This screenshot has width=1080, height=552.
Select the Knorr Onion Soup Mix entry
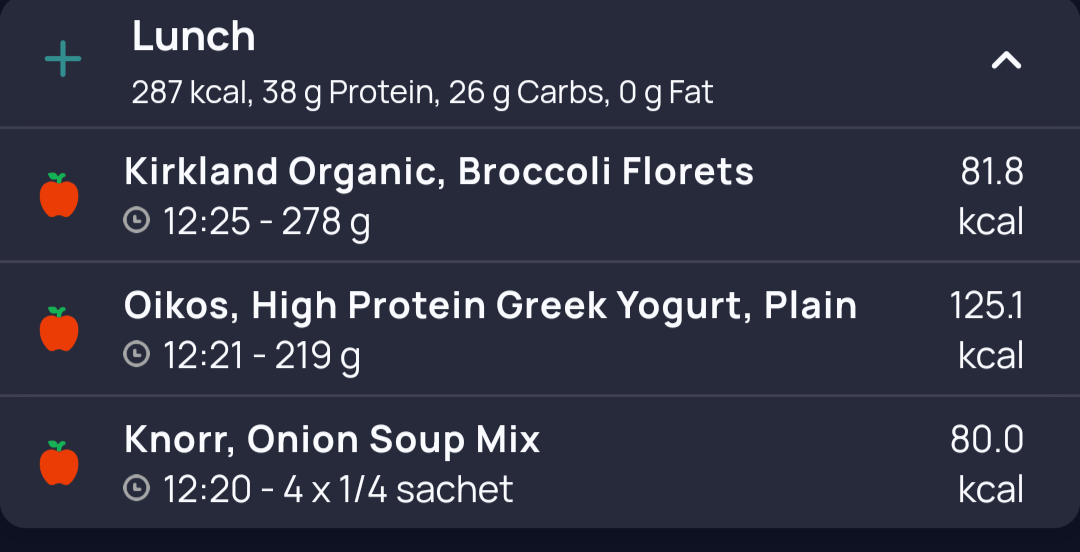point(332,440)
